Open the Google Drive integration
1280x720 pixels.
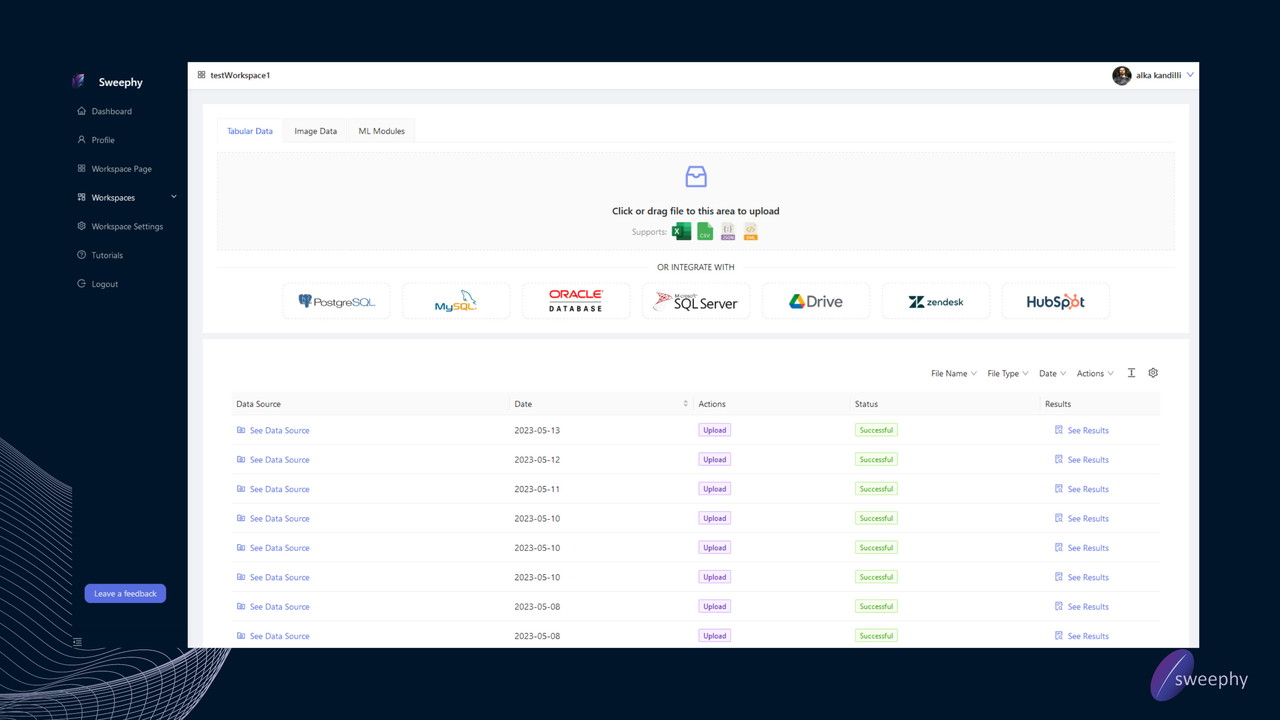pyautogui.click(x=816, y=301)
